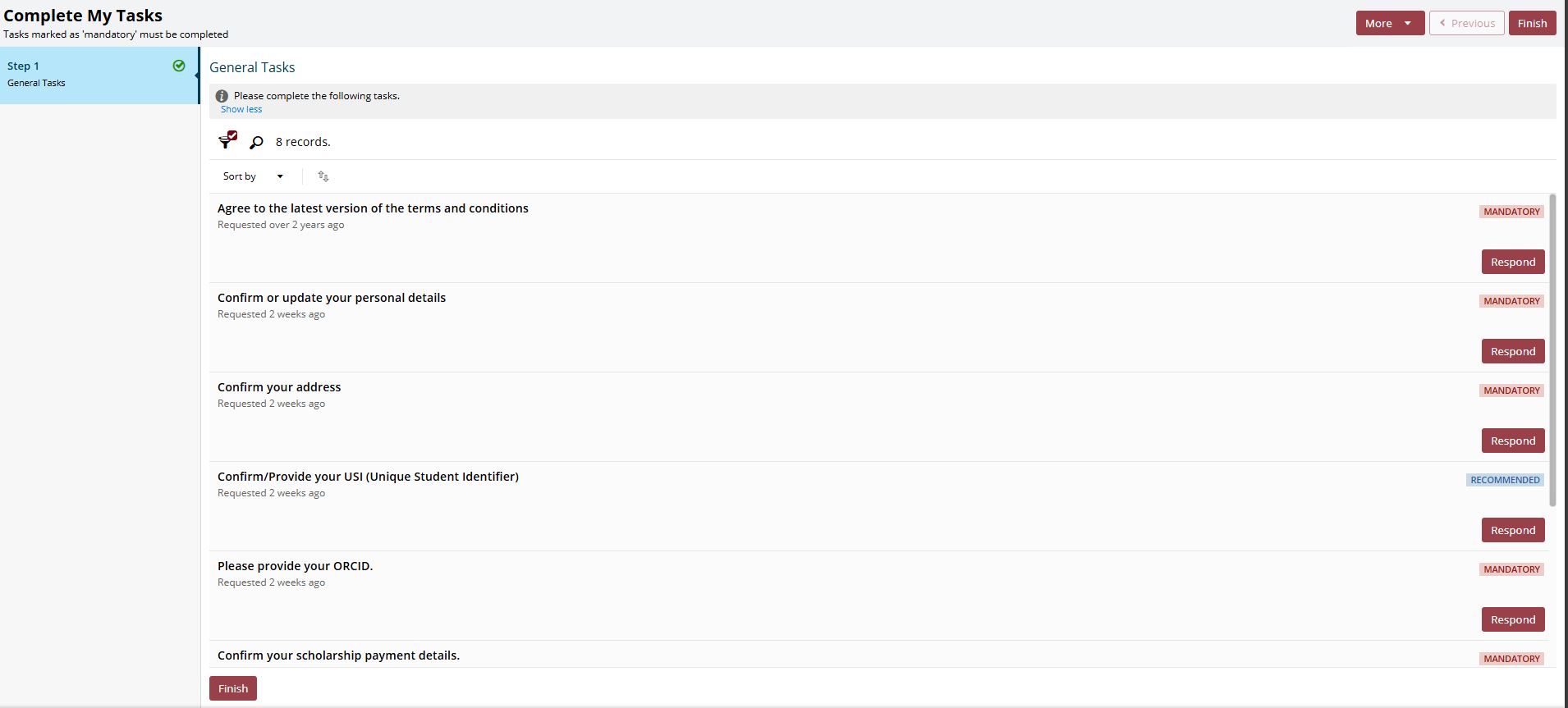This screenshot has height=708, width=1568.
Task: Select 'Agree to the latest version' task title
Action: tap(373, 208)
